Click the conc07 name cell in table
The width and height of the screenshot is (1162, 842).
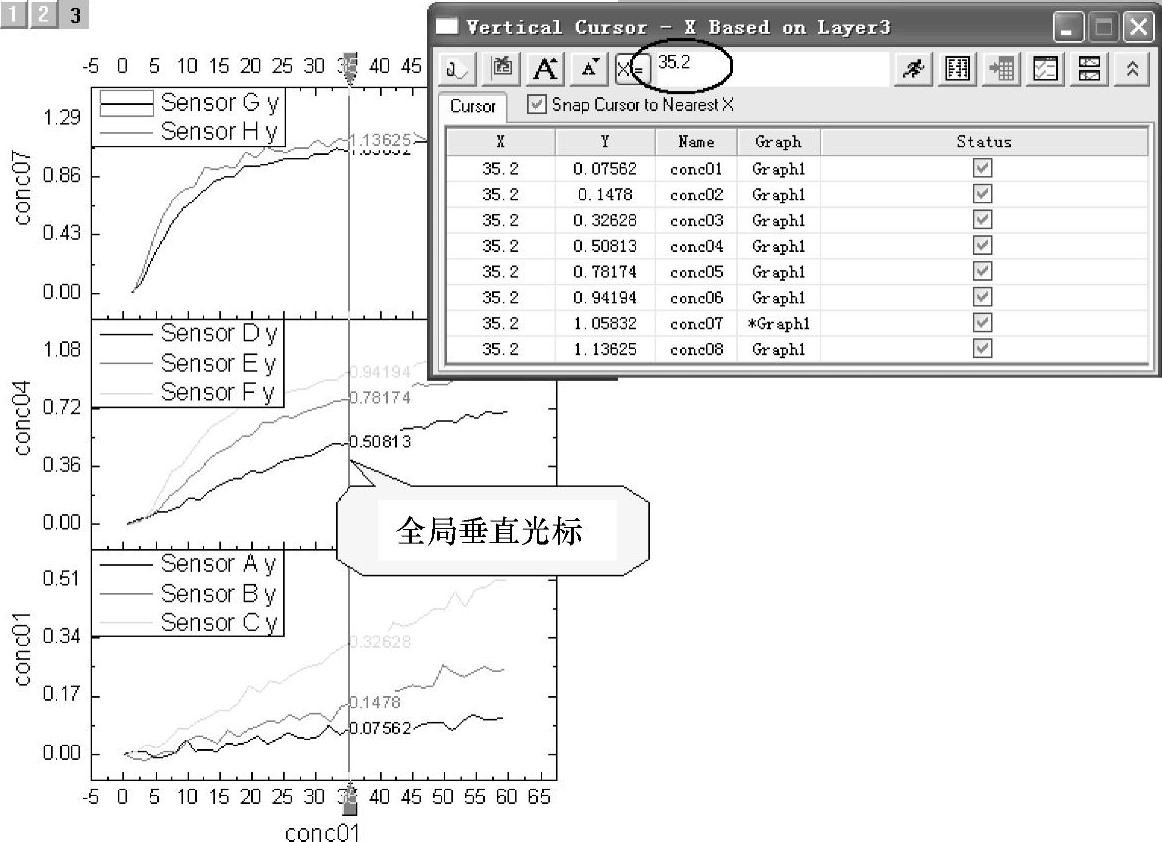pyautogui.click(x=696, y=324)
